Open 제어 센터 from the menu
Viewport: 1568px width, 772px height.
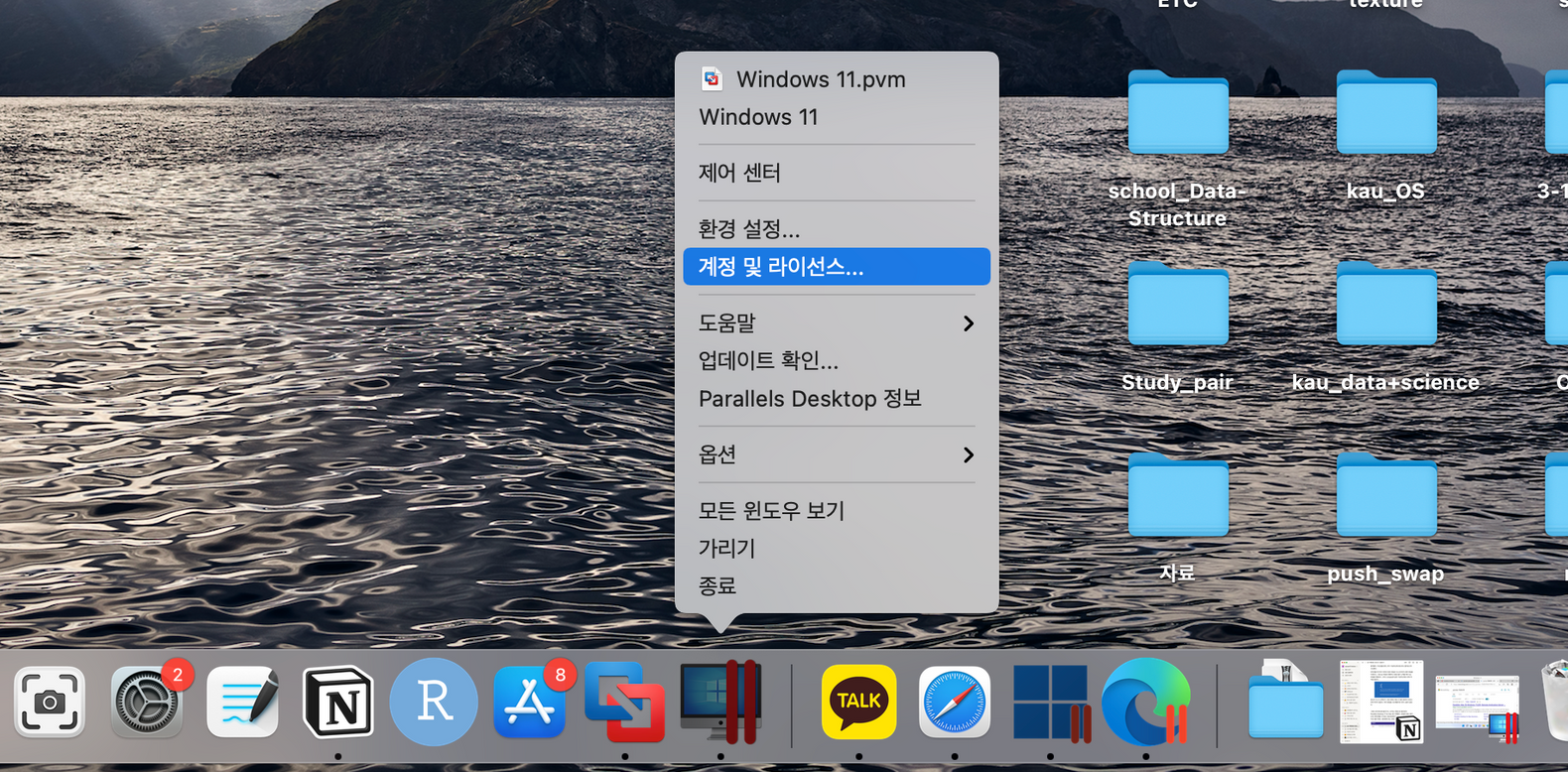click(837, 173)
